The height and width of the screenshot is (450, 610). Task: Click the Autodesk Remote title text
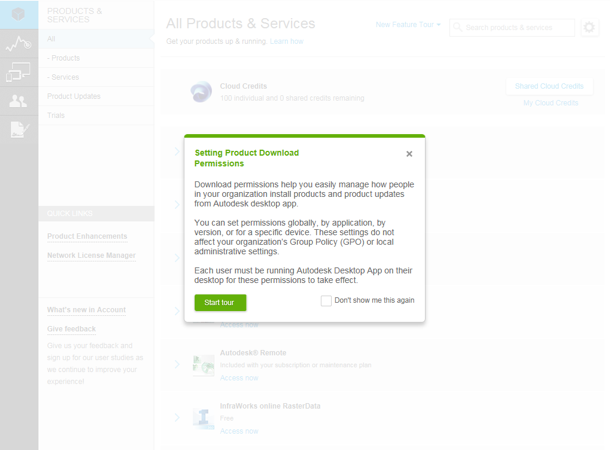[x=253, y=353]
